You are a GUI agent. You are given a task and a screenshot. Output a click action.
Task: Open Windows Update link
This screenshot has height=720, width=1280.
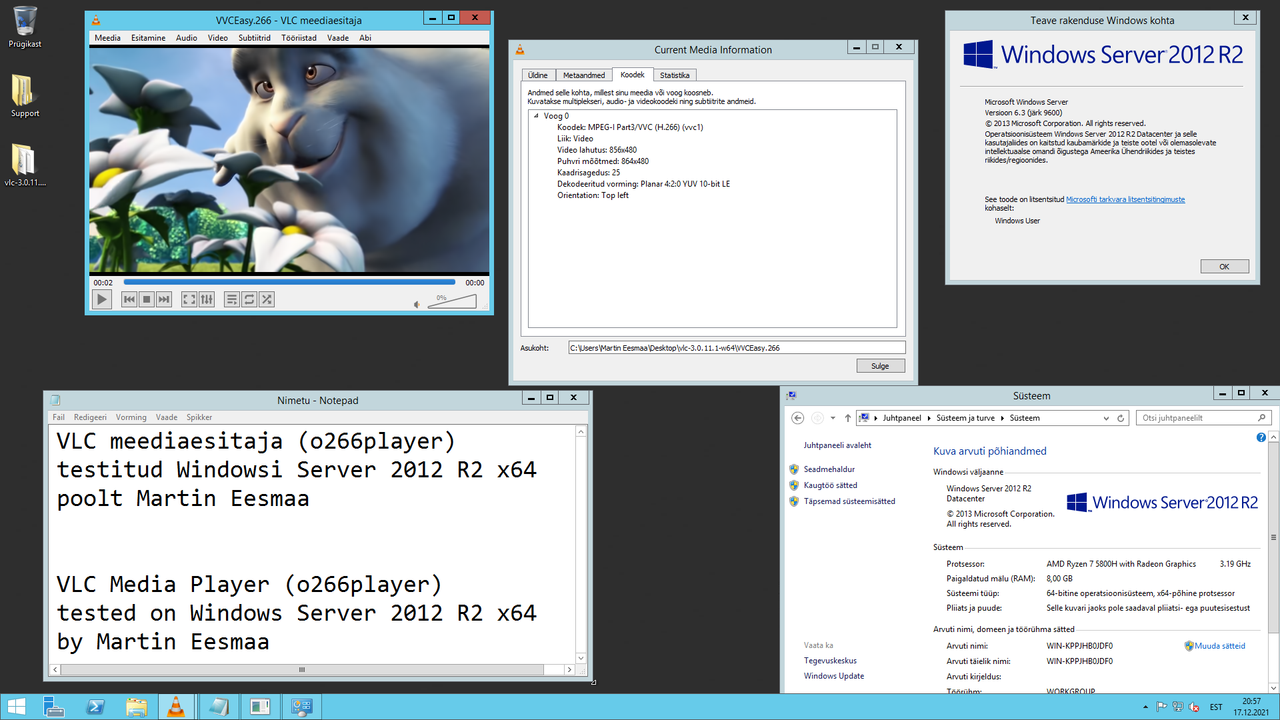[834, 676]
